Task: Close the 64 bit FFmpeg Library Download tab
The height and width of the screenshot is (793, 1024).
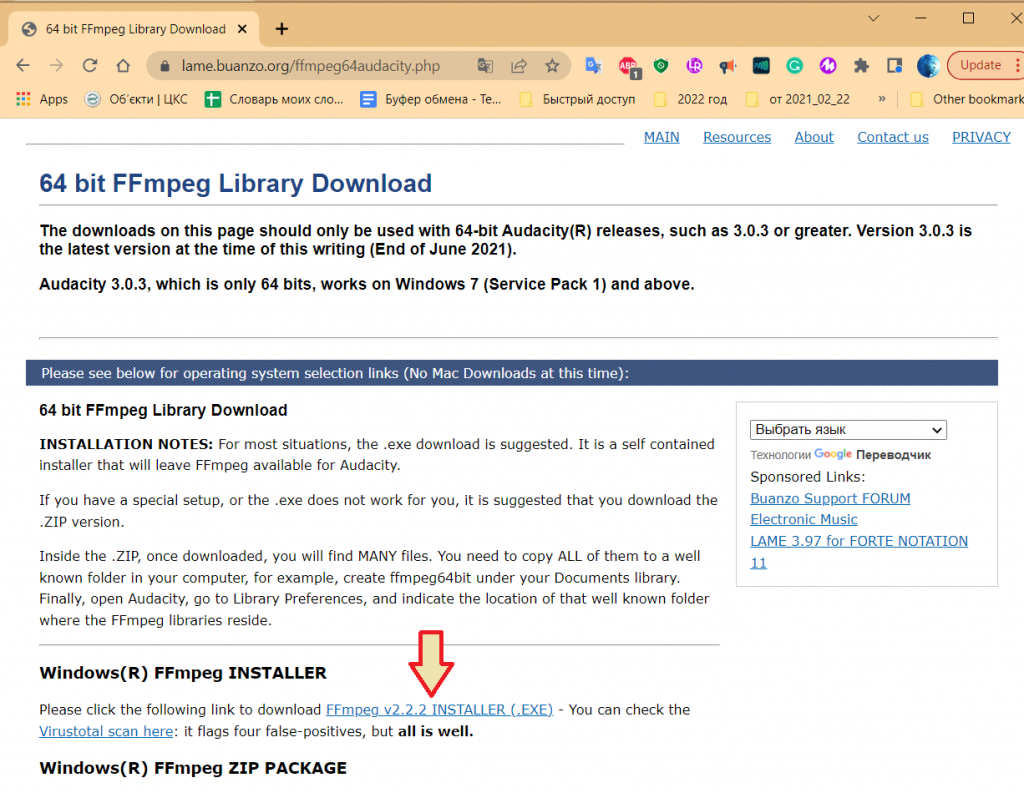Action: click(x=242, y=29)
